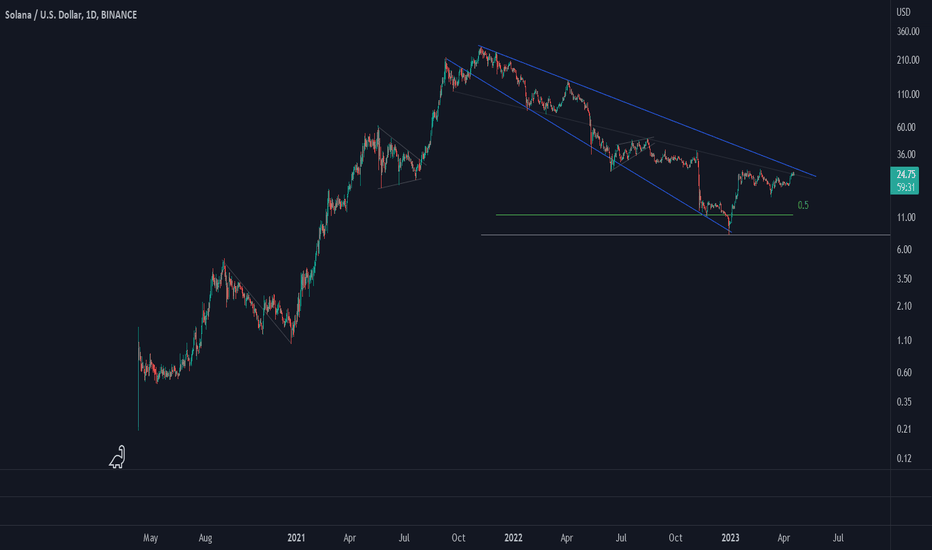Click the 2023 year label
Viewport: 932px width, 550px height.
click(x=730, y=538)
